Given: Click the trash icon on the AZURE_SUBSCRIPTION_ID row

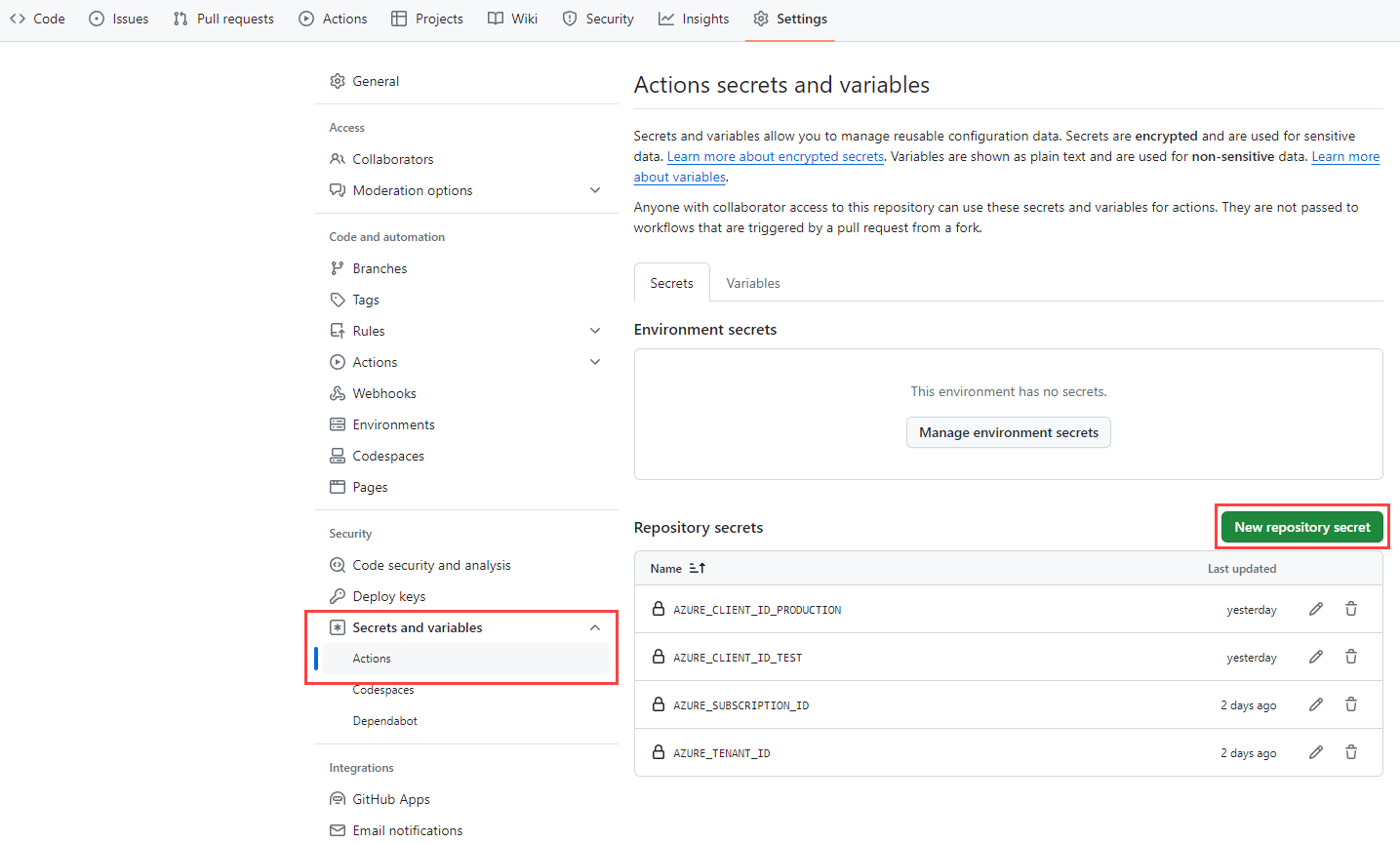Looking at the screenshot, I should (1351, 704).
